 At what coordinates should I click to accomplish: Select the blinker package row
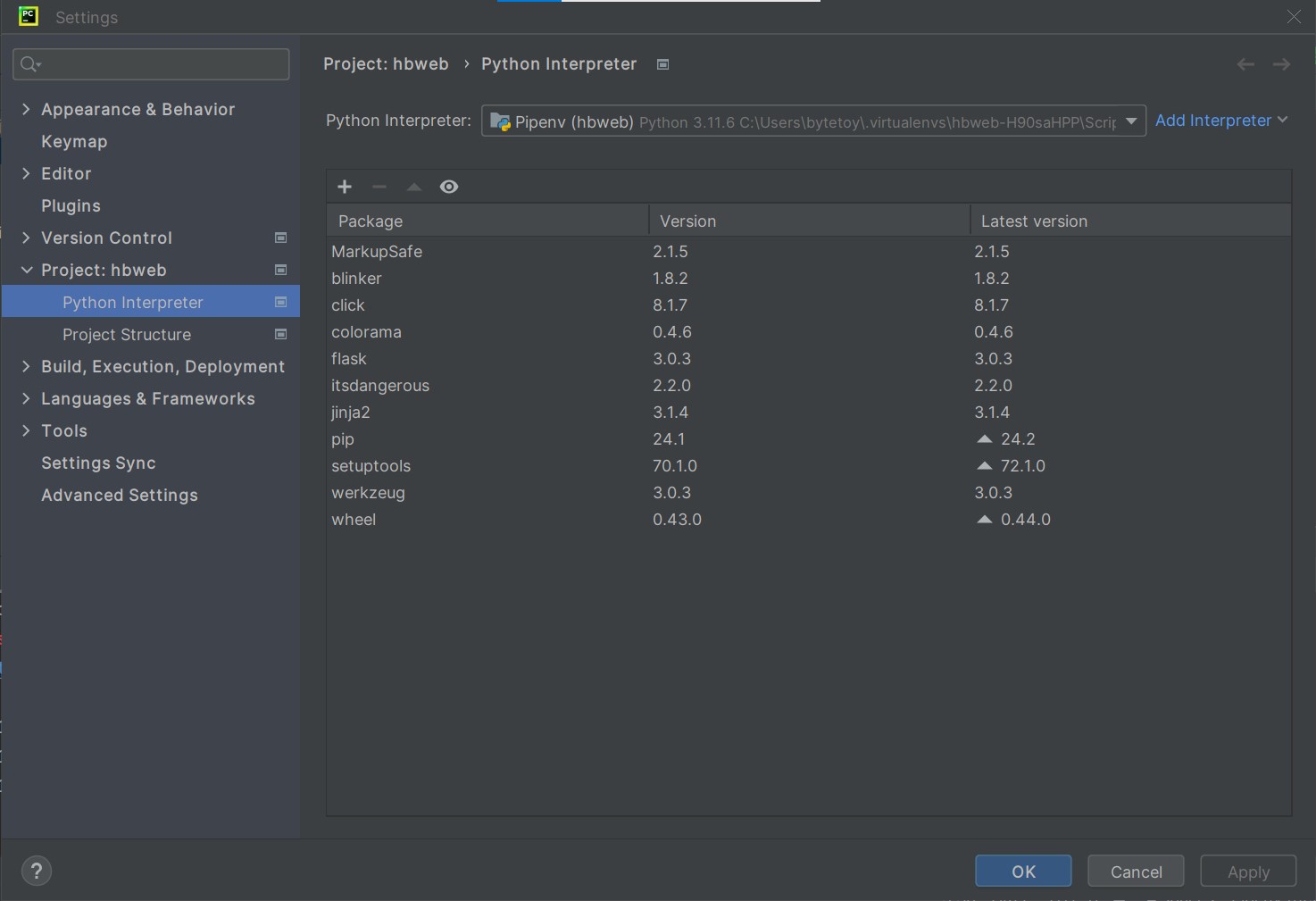(x=809, y=278)
